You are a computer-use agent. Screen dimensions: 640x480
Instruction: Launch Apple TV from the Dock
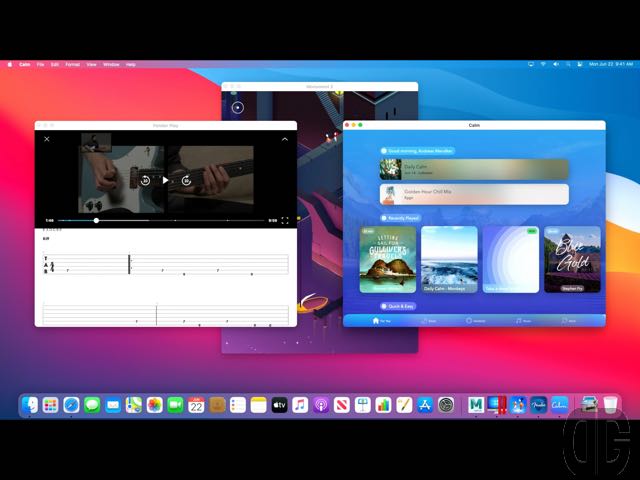coord(280,405)
